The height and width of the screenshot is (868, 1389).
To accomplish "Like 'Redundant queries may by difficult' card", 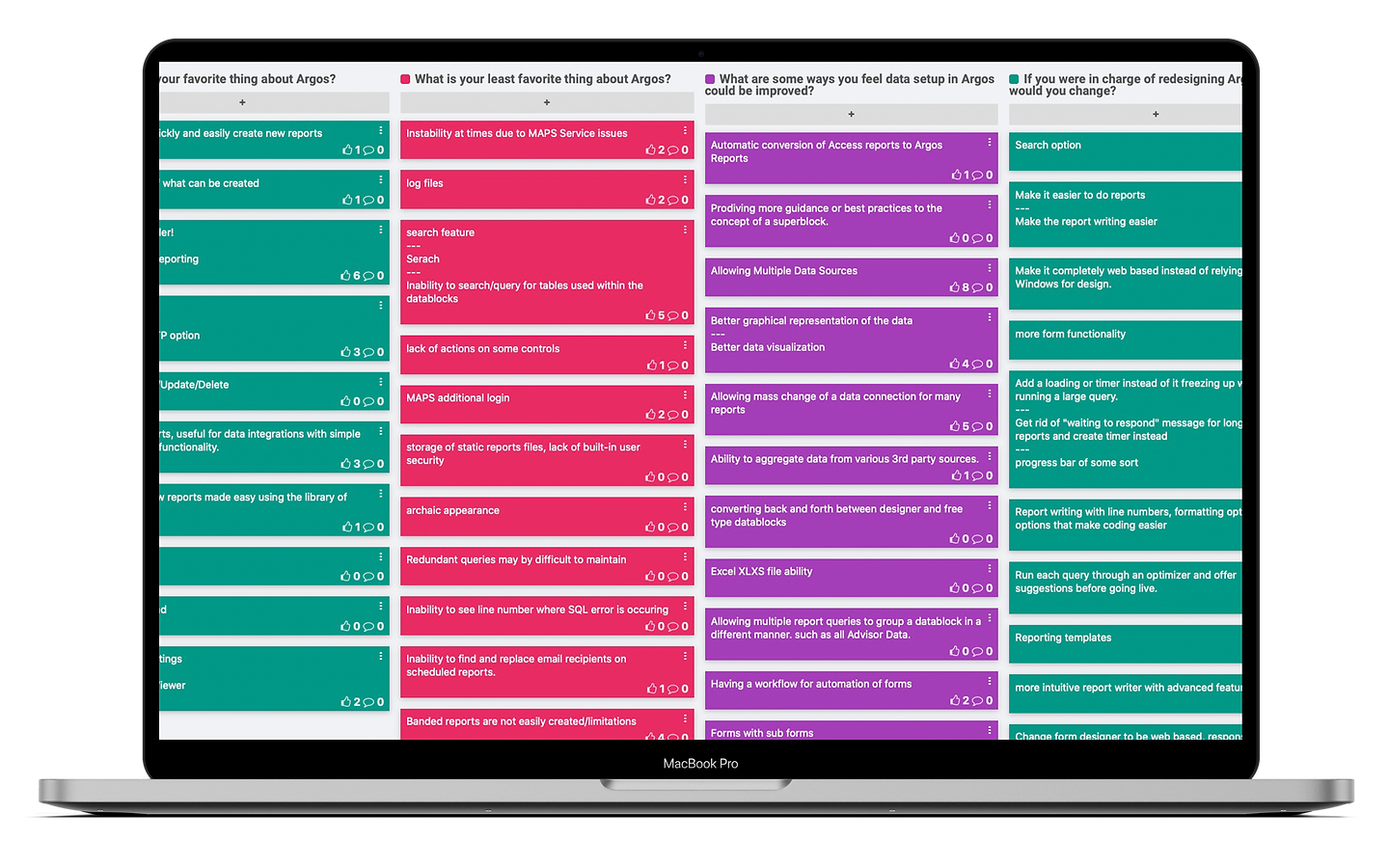I will (651, 577).
